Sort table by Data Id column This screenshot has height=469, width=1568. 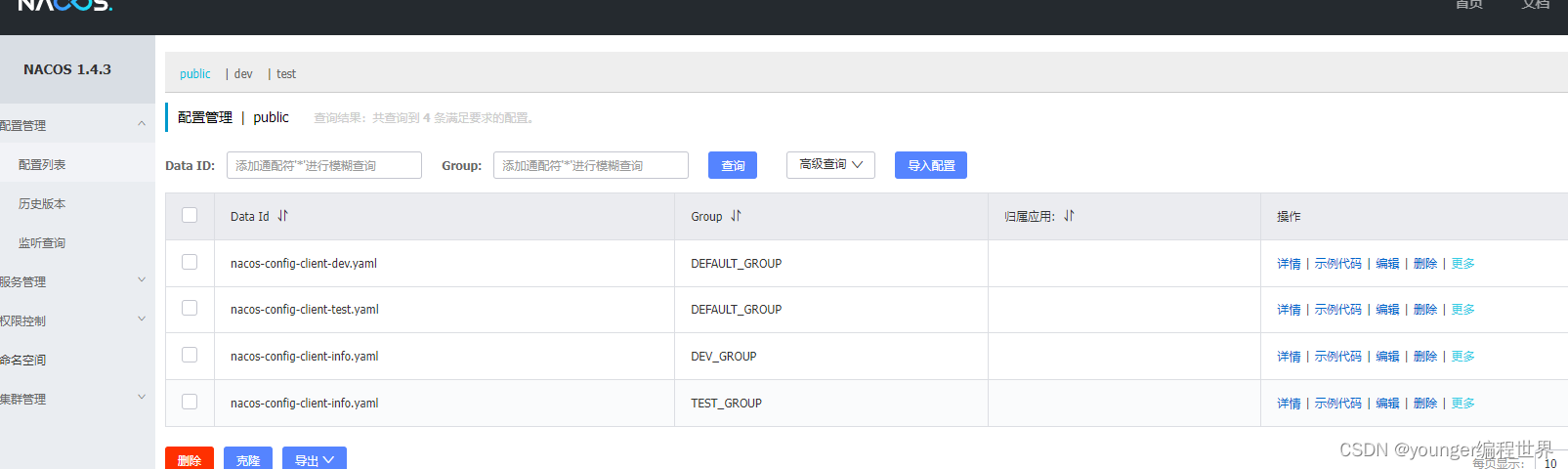[282, 216]
